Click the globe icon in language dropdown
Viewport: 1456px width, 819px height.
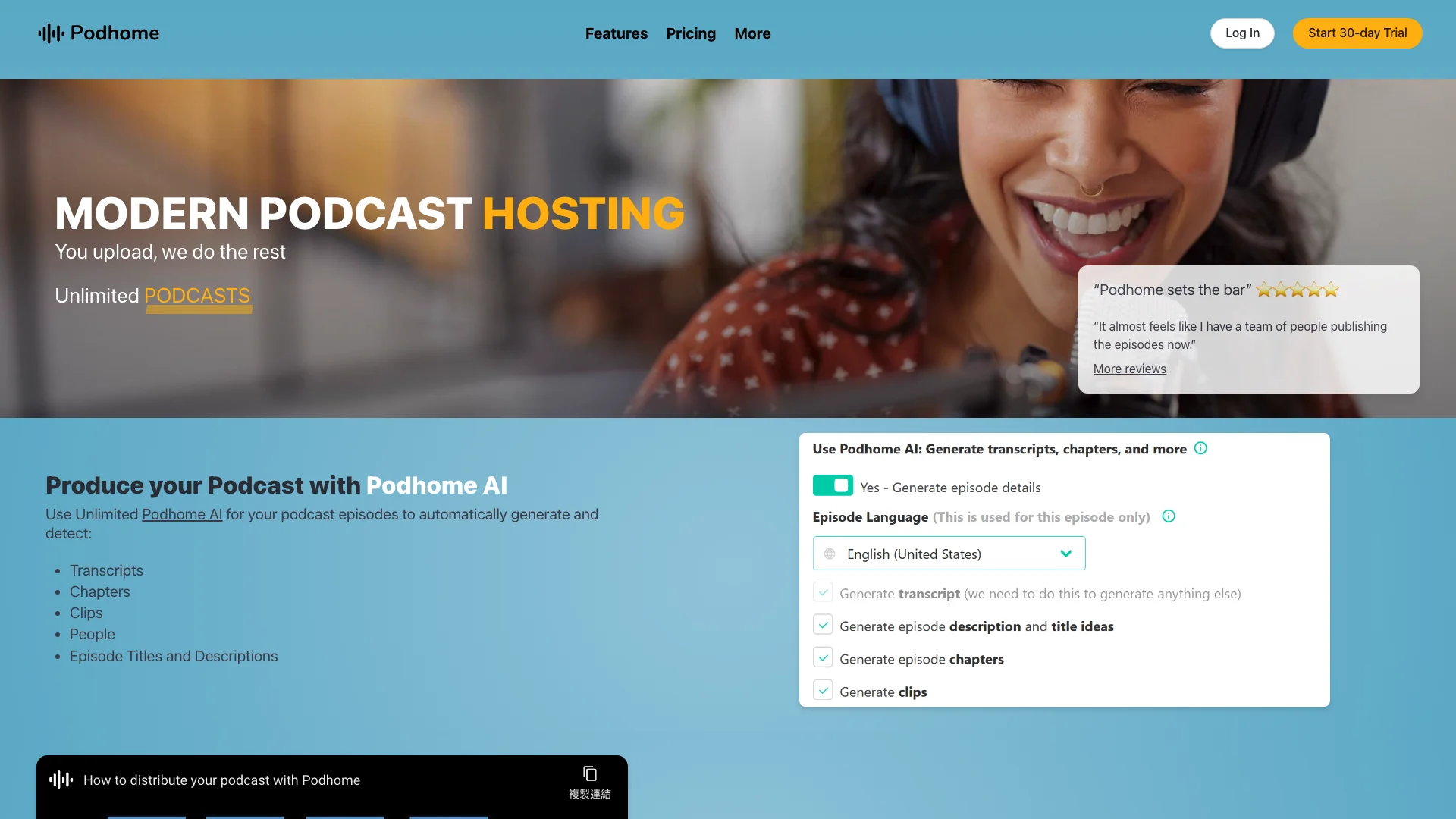click(x=830, y=553)
